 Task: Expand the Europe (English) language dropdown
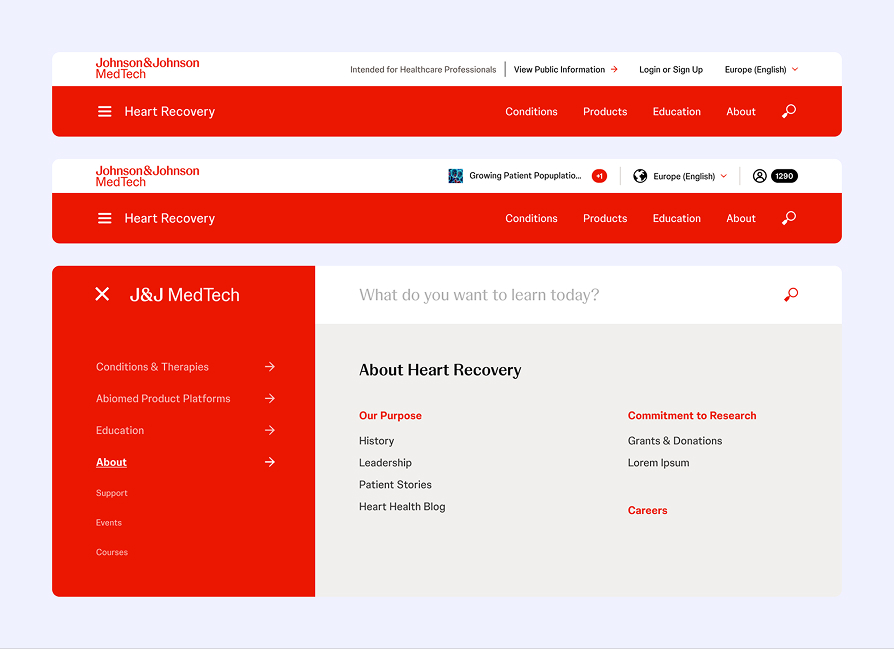tap(761, 69)
